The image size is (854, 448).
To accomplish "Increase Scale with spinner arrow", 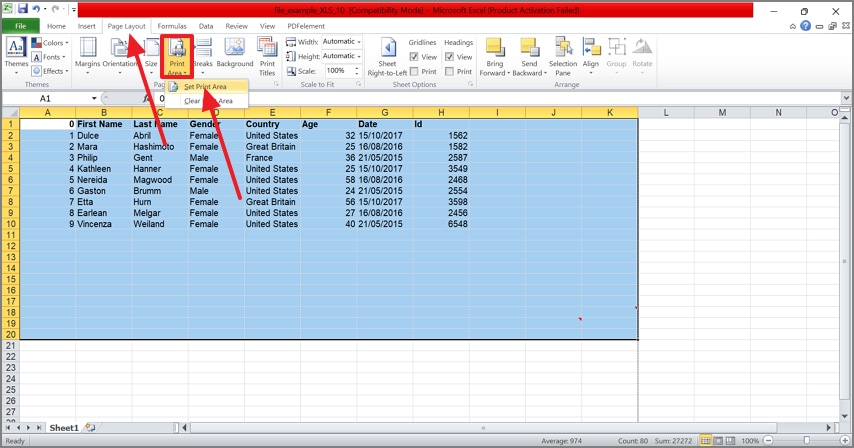I will (357, 68).
